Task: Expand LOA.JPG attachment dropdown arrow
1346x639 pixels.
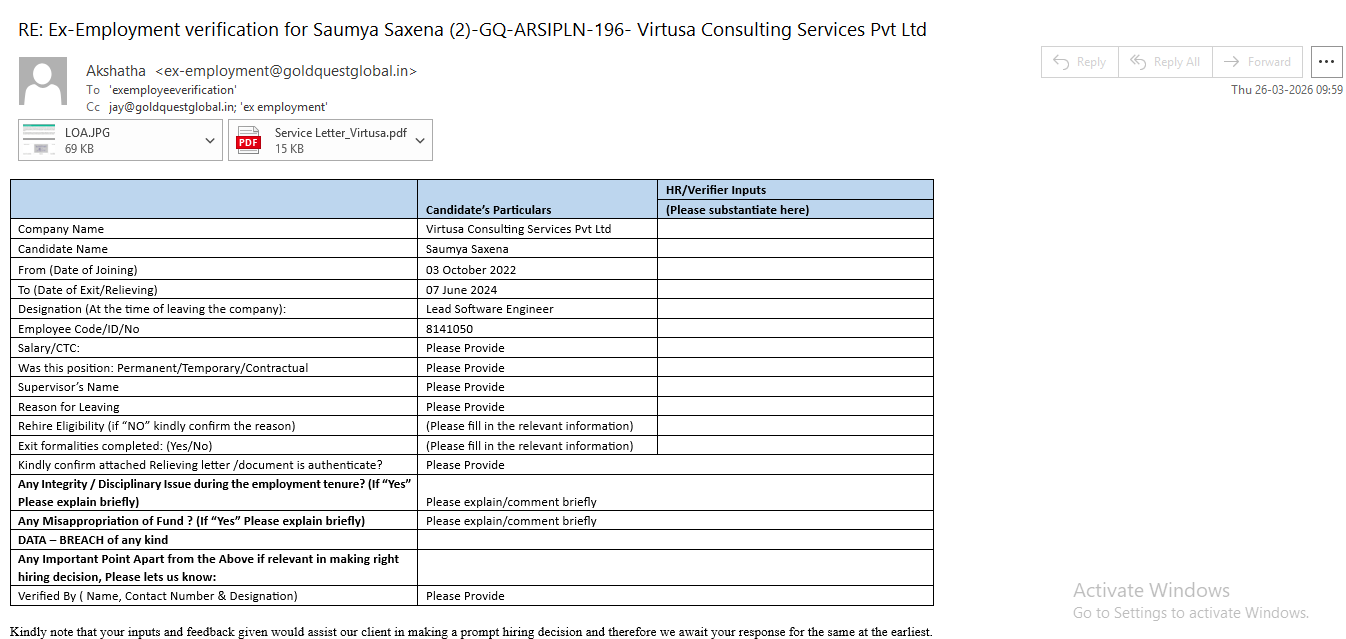Action: tap(210, 140)
